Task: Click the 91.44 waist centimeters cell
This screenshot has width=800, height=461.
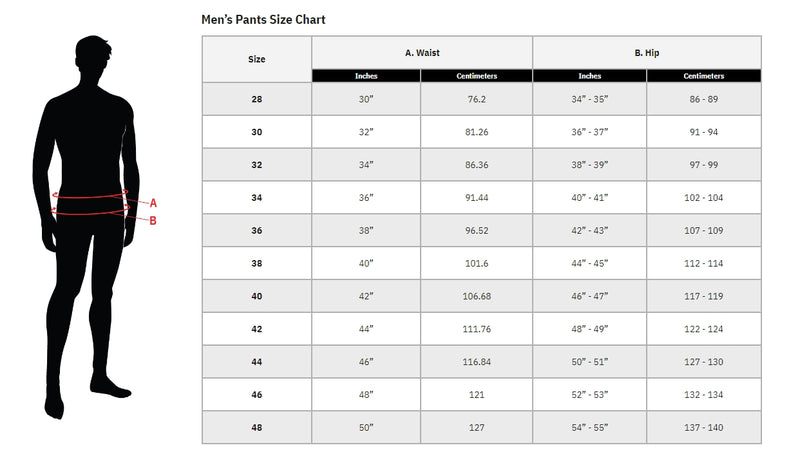Action: pos(476,198)
